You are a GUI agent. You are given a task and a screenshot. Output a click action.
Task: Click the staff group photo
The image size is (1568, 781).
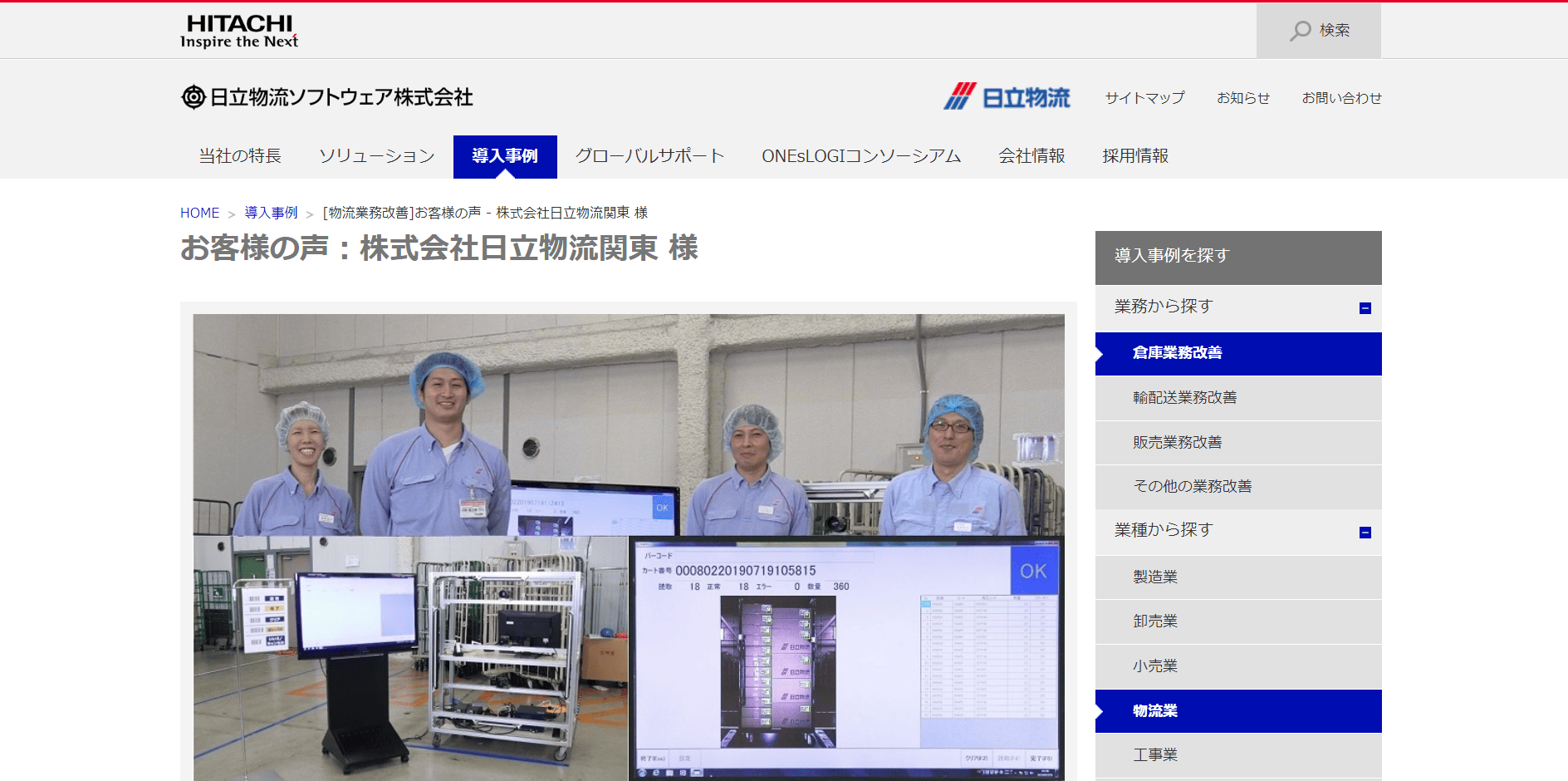[629, 425]
